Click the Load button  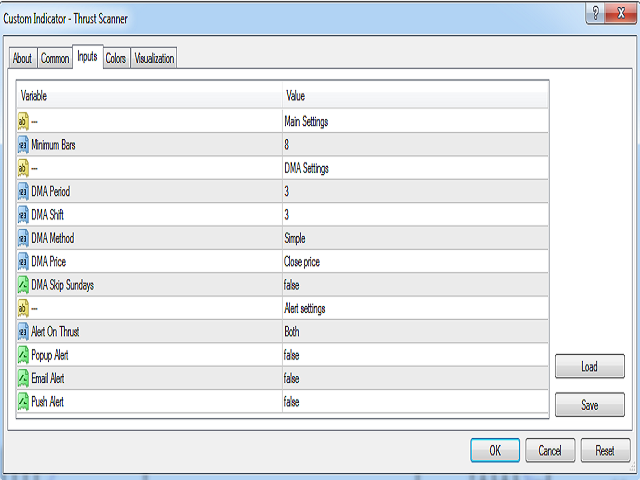[x=589, y=367]
